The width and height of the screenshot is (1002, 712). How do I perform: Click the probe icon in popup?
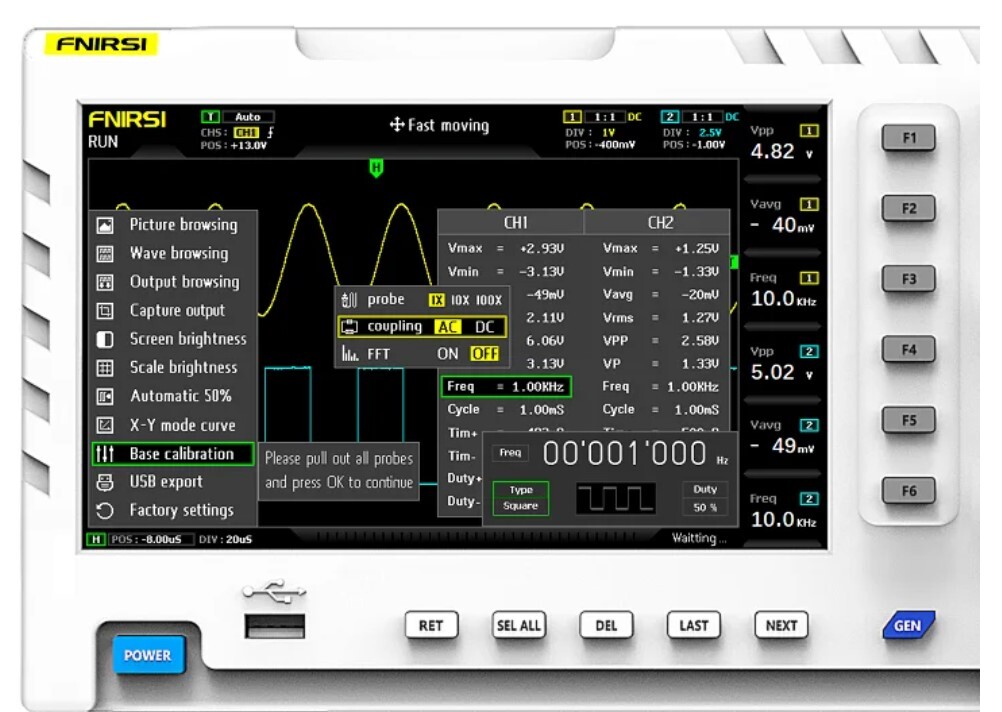[349, 299]
